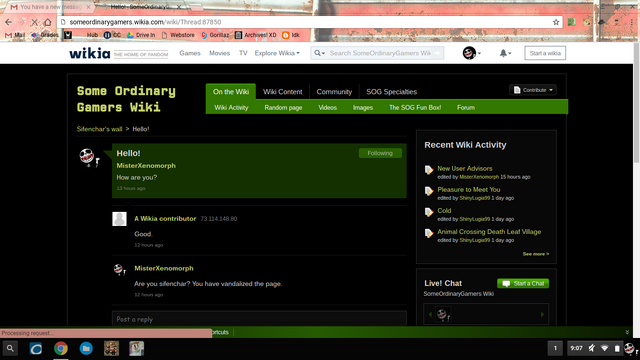Open the browser home page icon
The width and height of the screenshot is (640, 360).
(48, 22)
